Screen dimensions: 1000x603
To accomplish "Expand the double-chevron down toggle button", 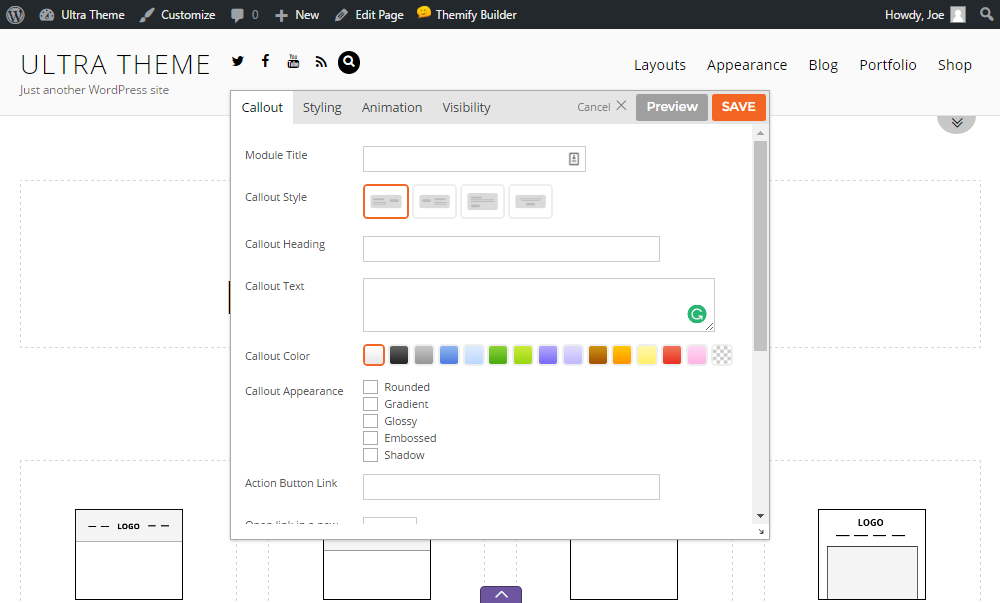I will coord(956,122).
